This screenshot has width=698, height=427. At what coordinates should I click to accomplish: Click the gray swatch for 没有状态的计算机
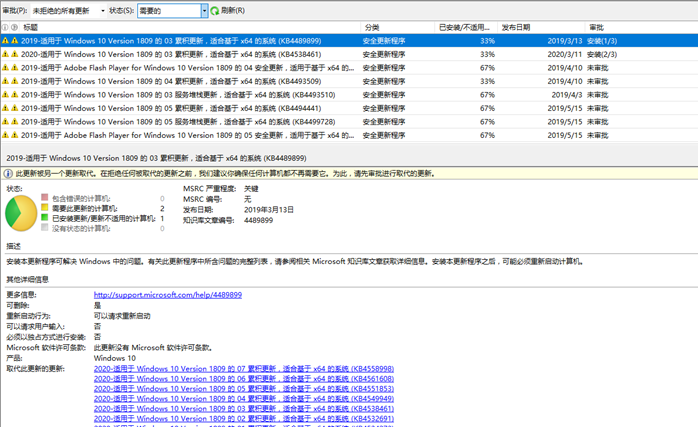[x=45, y=227]
